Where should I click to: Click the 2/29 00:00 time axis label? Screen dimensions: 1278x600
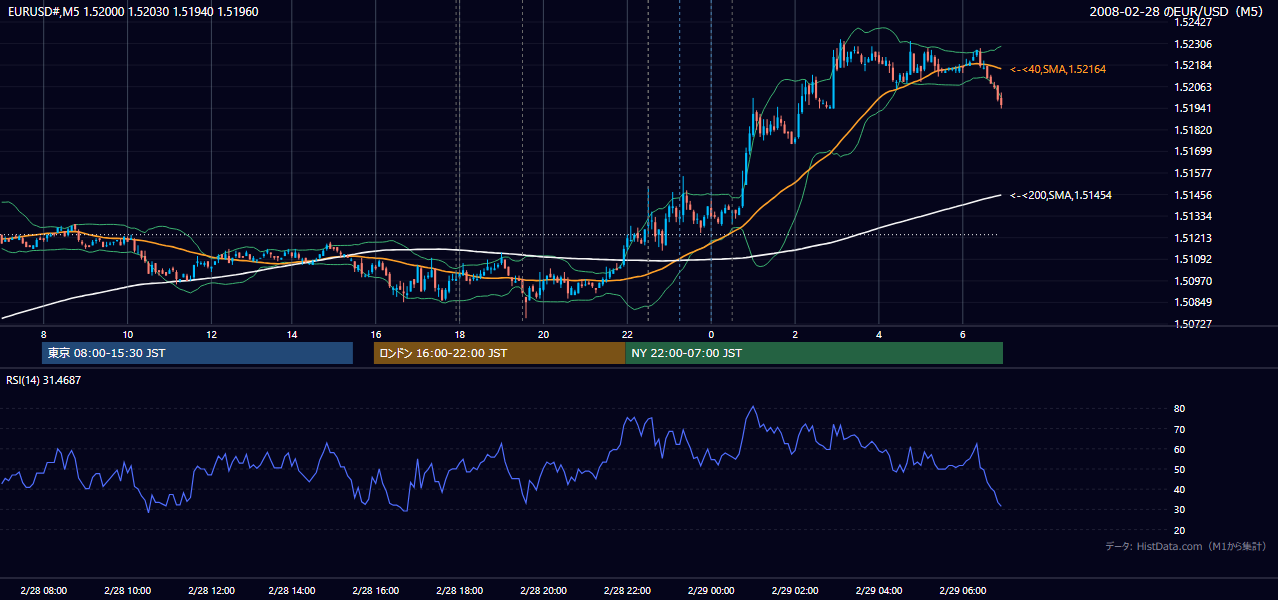pos(713,590)
